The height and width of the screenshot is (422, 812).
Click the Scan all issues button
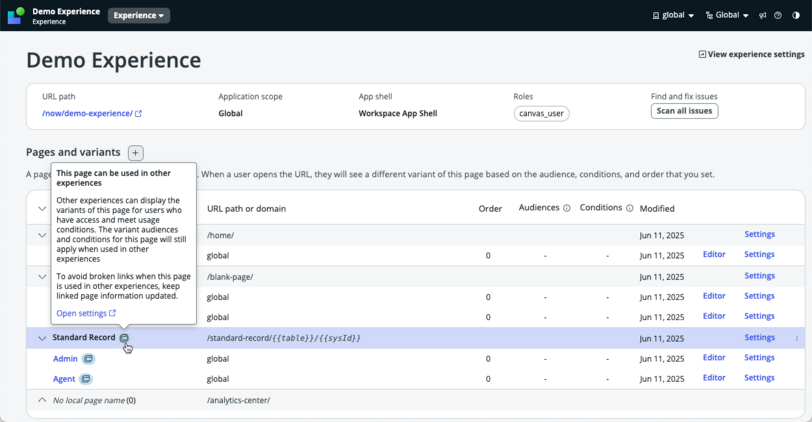coord(684,111)
